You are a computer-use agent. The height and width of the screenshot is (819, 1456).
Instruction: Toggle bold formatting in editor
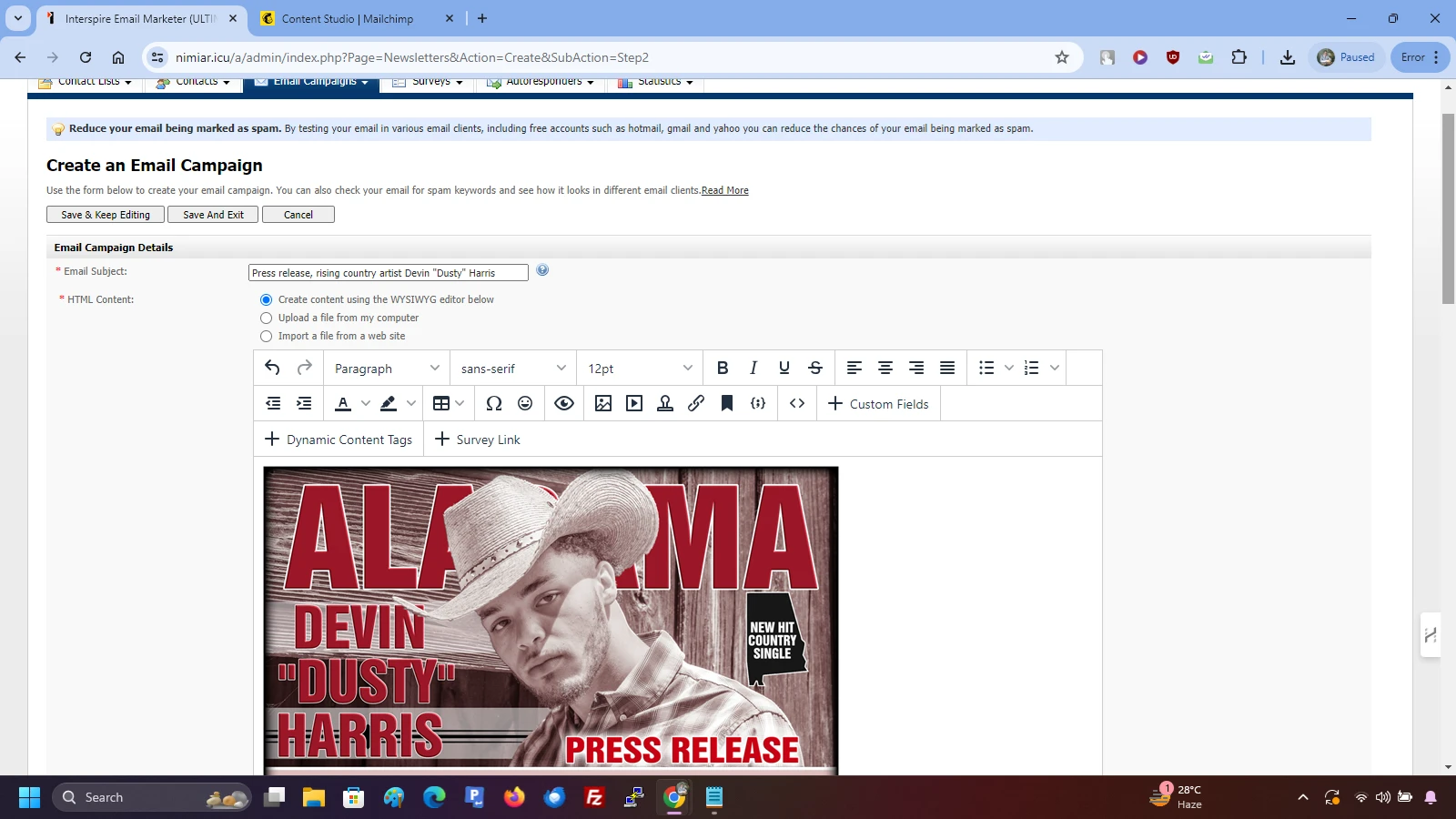(x=723, y=368)
